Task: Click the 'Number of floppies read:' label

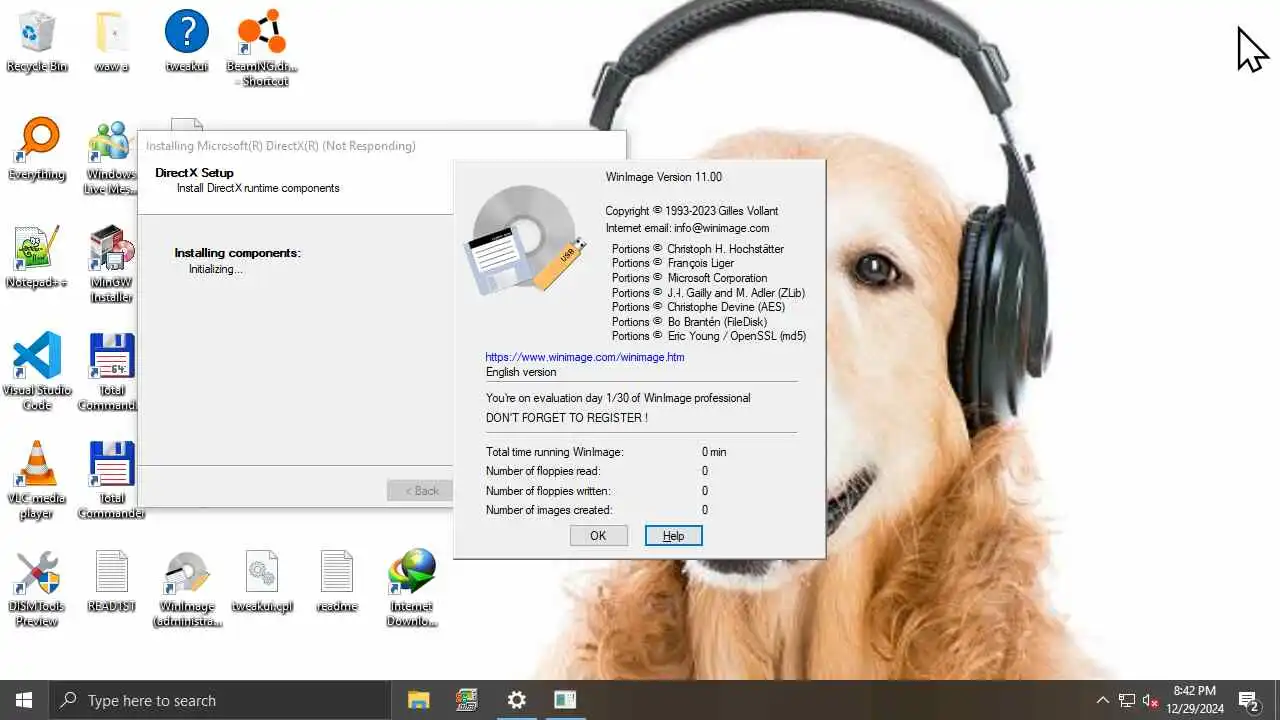Action: (x=543, y=471)
